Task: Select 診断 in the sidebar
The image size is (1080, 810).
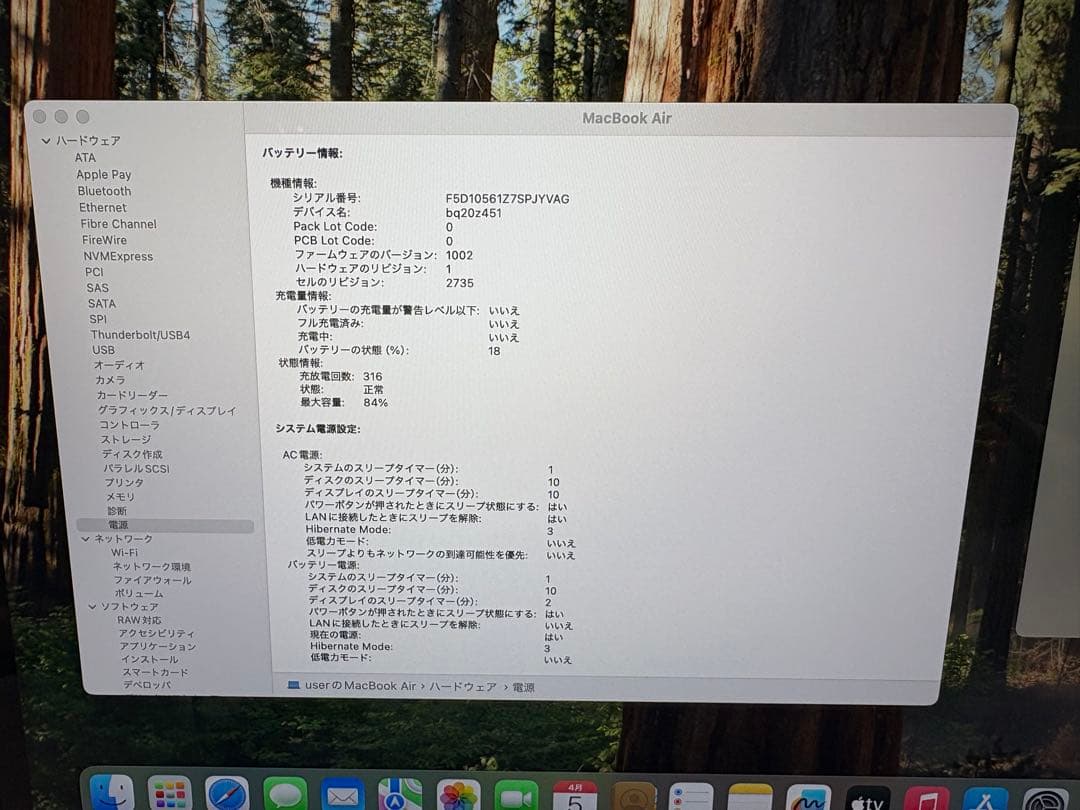Action: click(x=117, y=511)
